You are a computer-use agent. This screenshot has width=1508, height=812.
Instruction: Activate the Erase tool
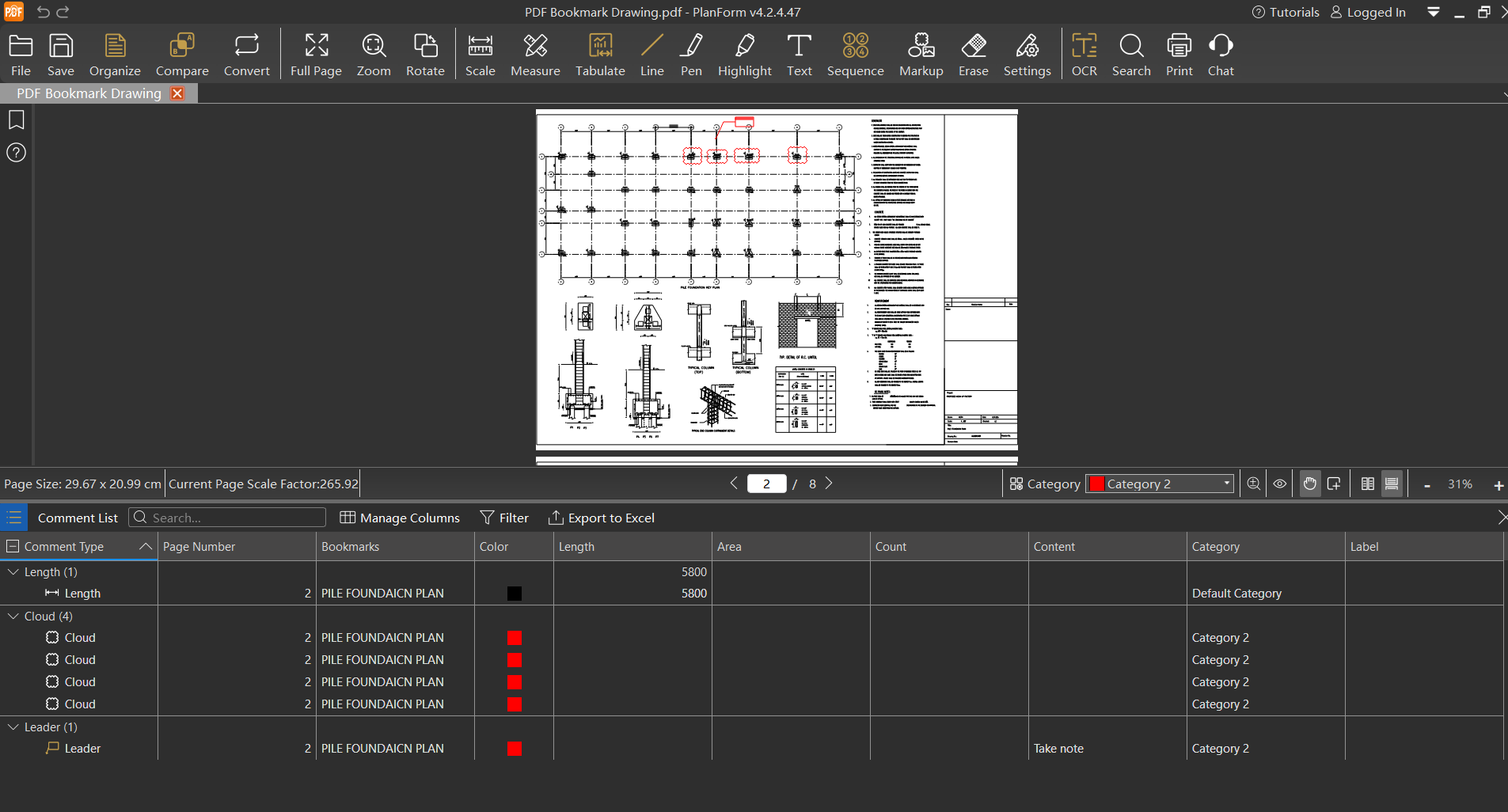[x=973, y=55]
